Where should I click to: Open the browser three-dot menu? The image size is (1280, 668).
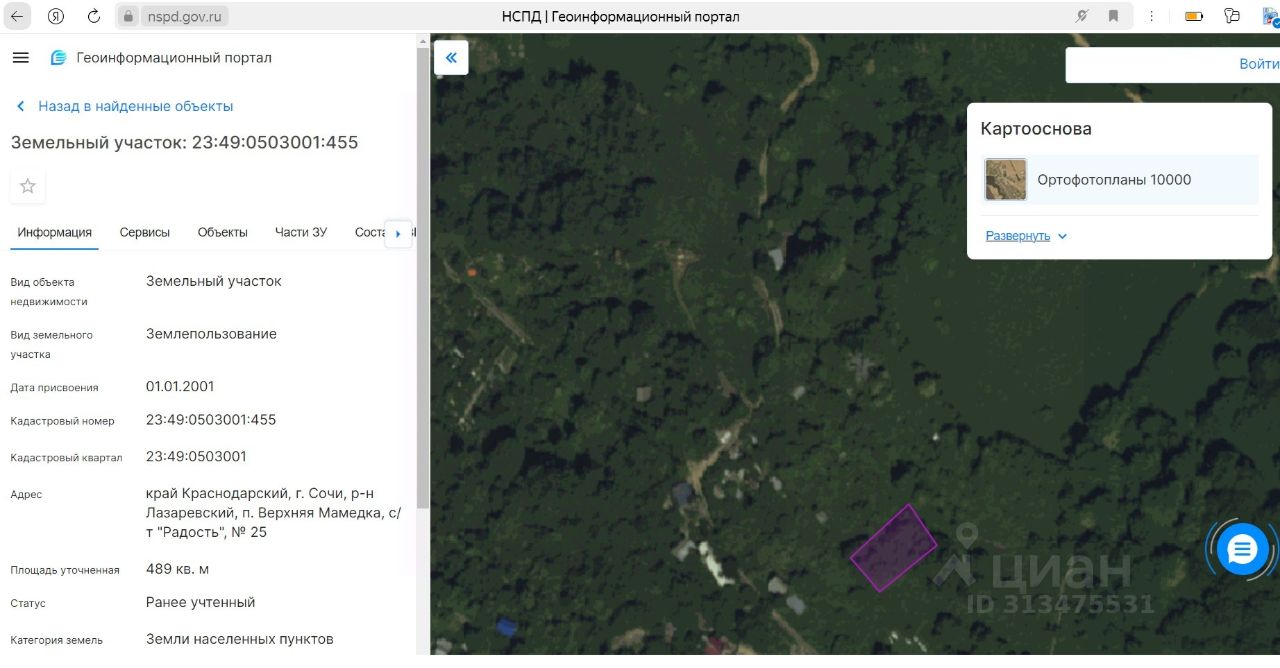1153,16
